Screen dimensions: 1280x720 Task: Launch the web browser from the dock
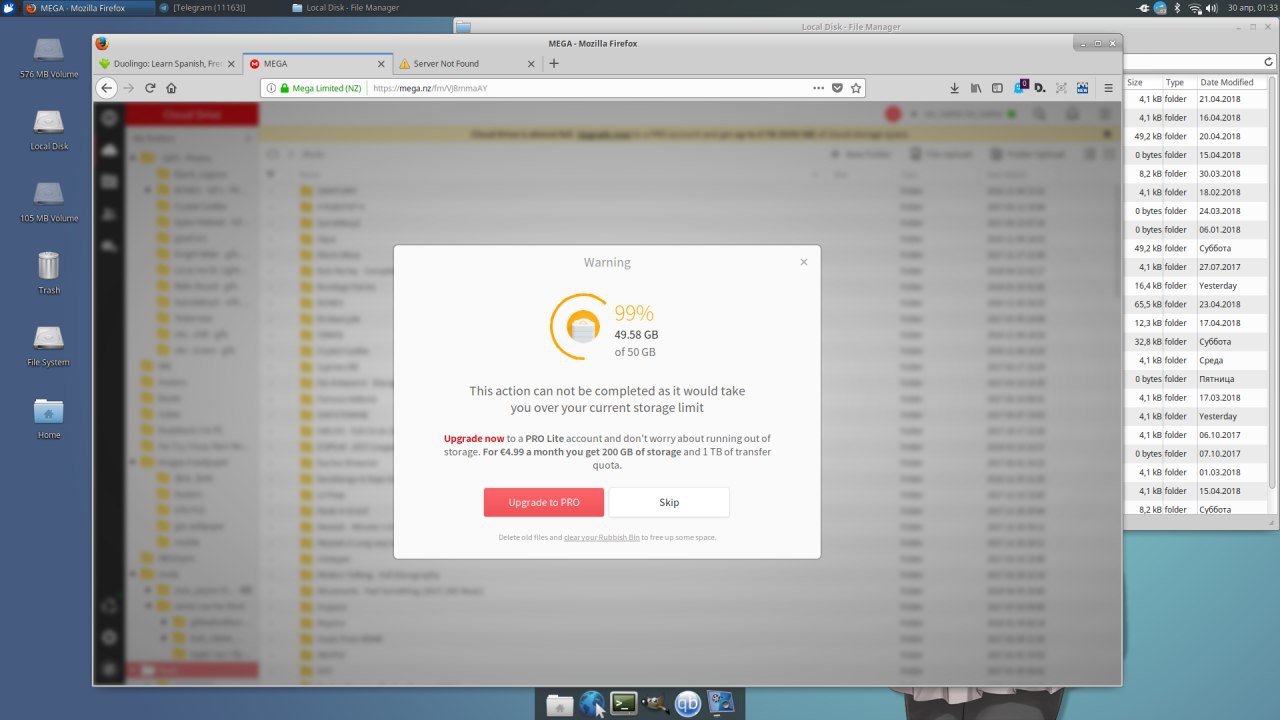pyautogui.click(x=591, y=704)
